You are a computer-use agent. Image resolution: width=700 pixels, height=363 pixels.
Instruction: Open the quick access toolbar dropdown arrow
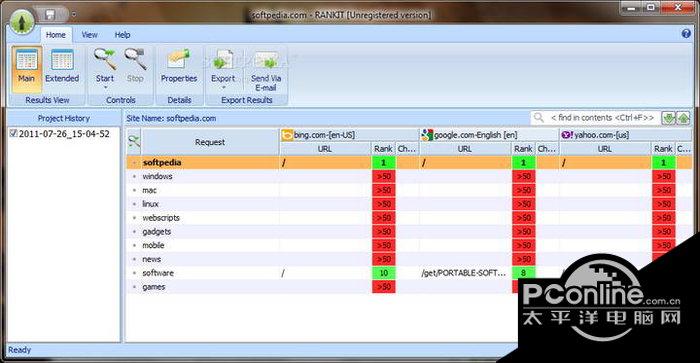coord(74,15)
